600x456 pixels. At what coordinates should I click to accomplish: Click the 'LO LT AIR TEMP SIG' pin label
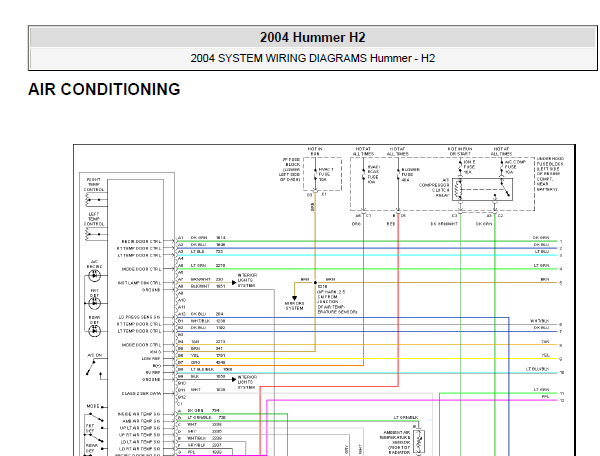click(x=140, y=441)
